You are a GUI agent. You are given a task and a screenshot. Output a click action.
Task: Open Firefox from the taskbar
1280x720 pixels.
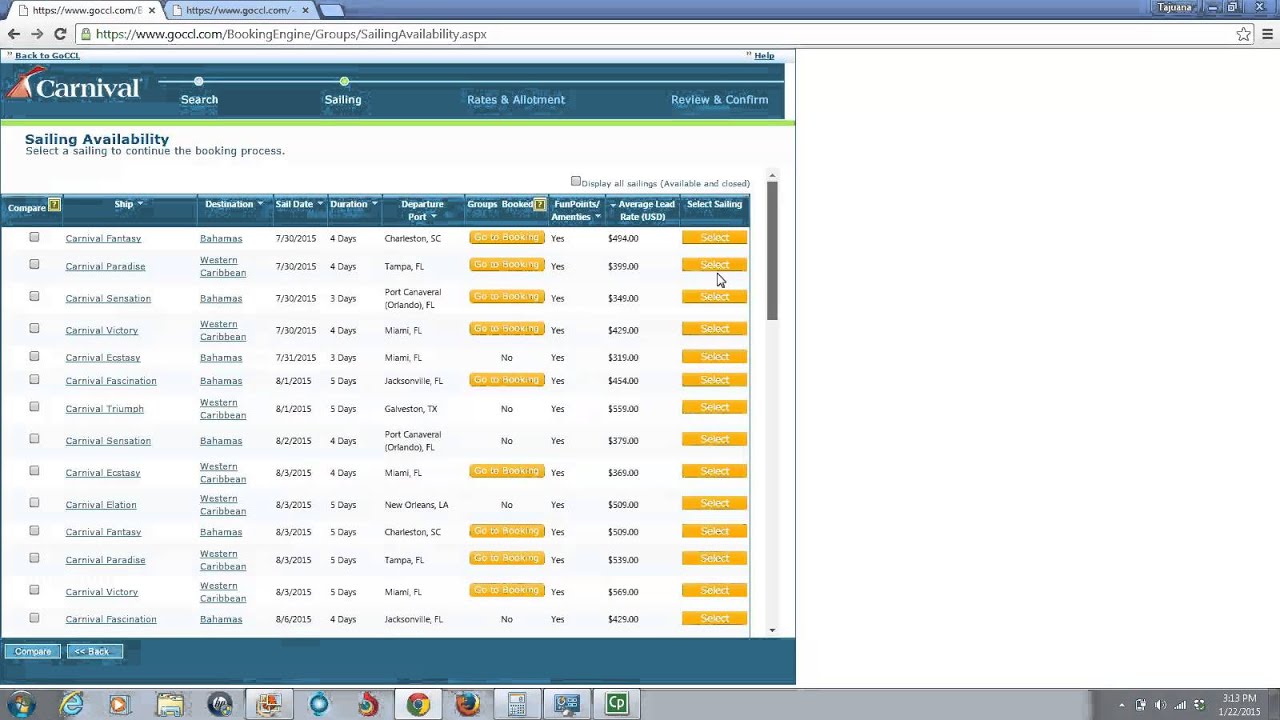tap(467, 704)
